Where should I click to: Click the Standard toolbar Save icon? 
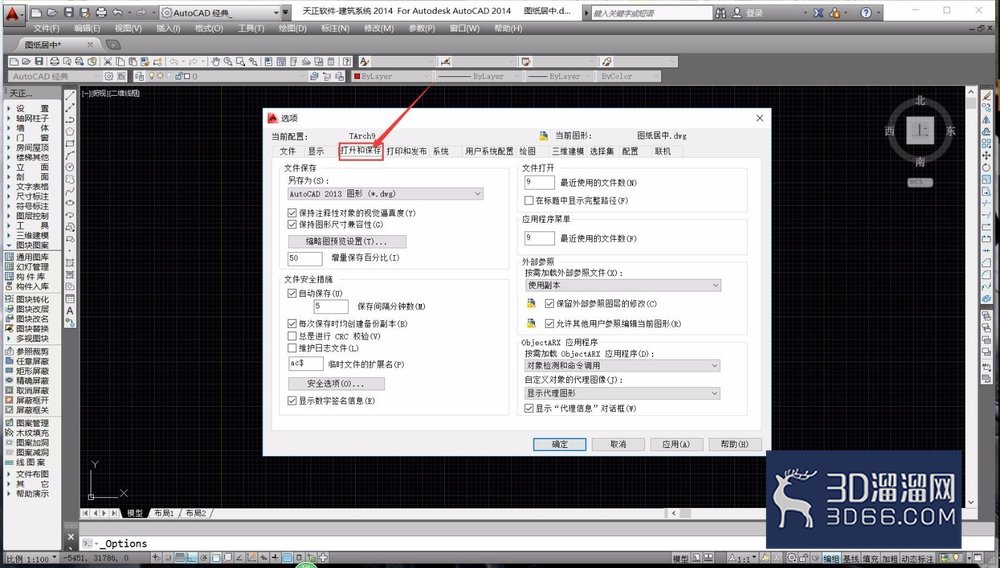(39, 62)
